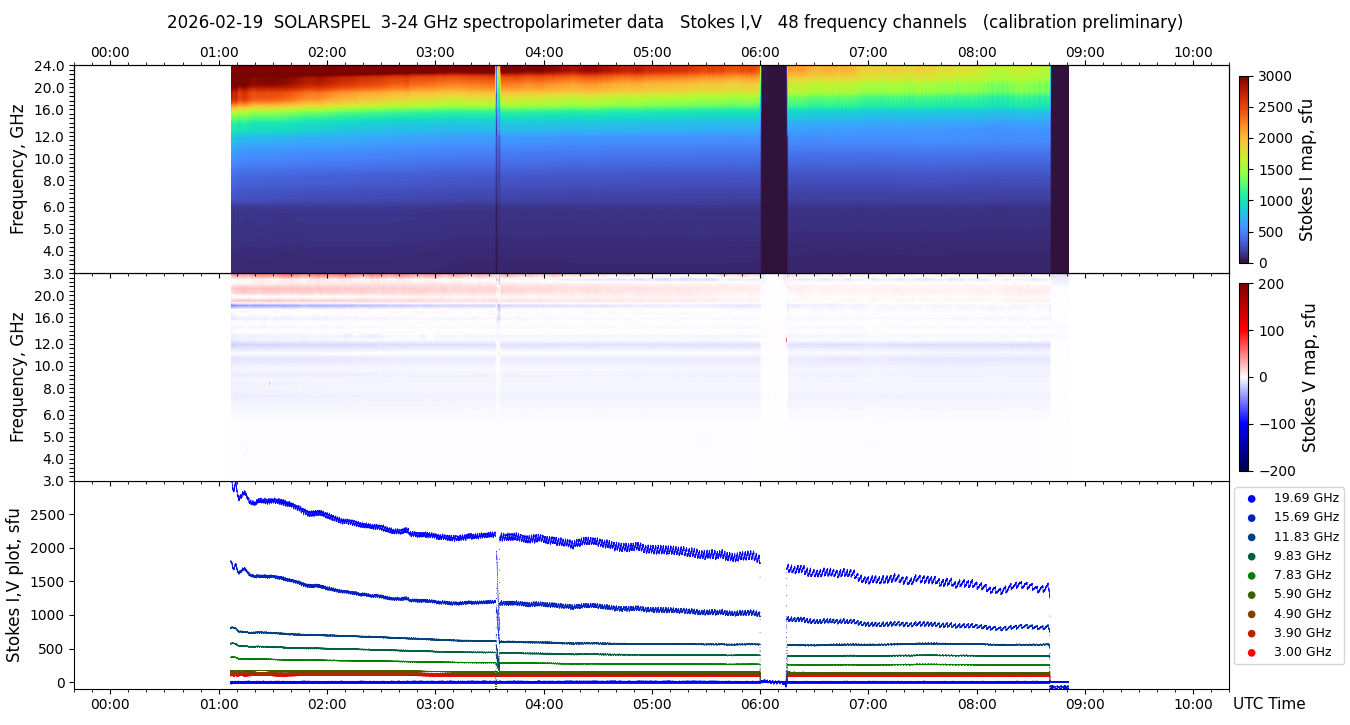Click the 9.83 GHz legend marker dot

point(1251,556)
